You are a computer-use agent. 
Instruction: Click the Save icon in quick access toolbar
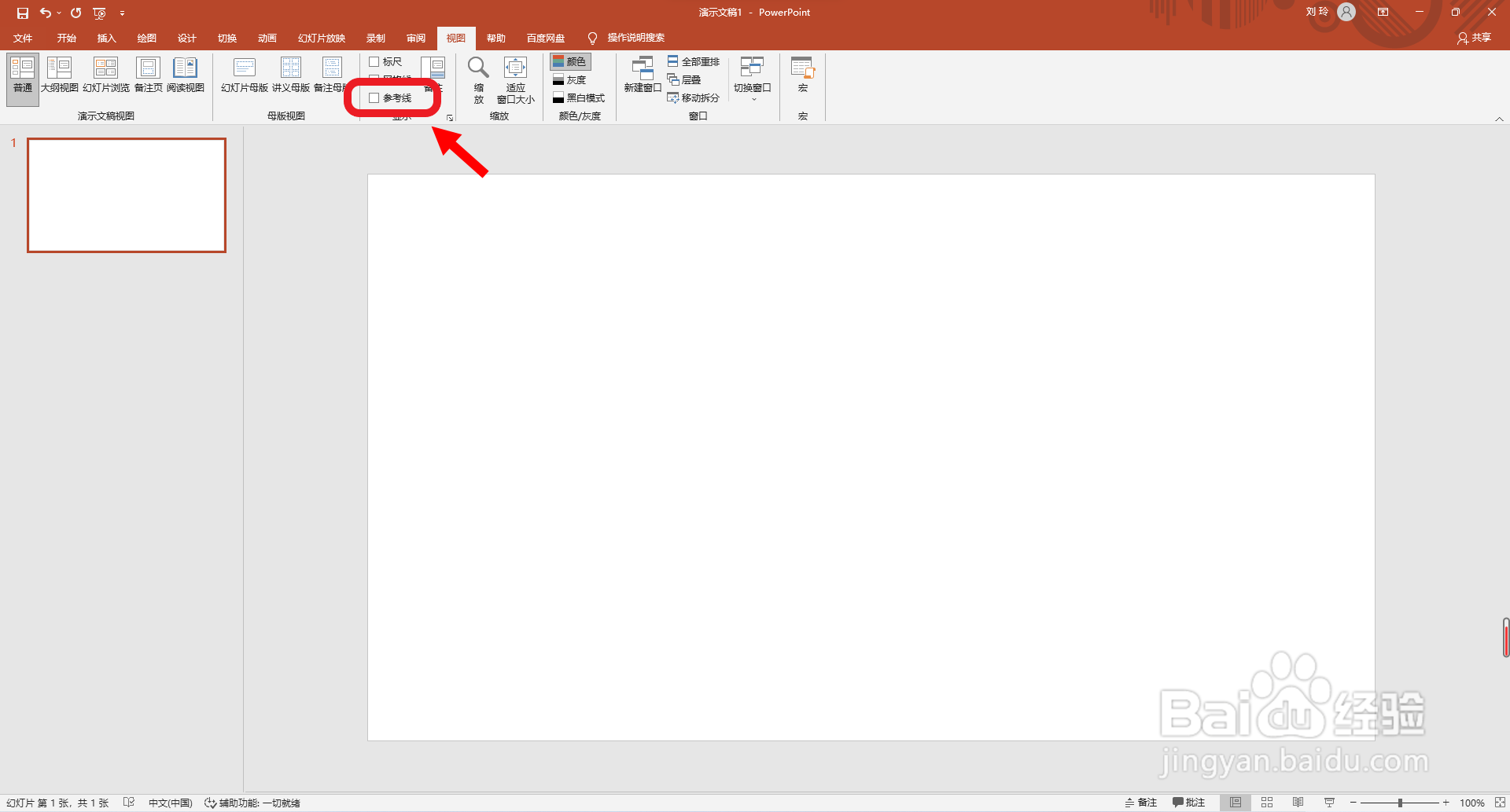pos(23,13)
